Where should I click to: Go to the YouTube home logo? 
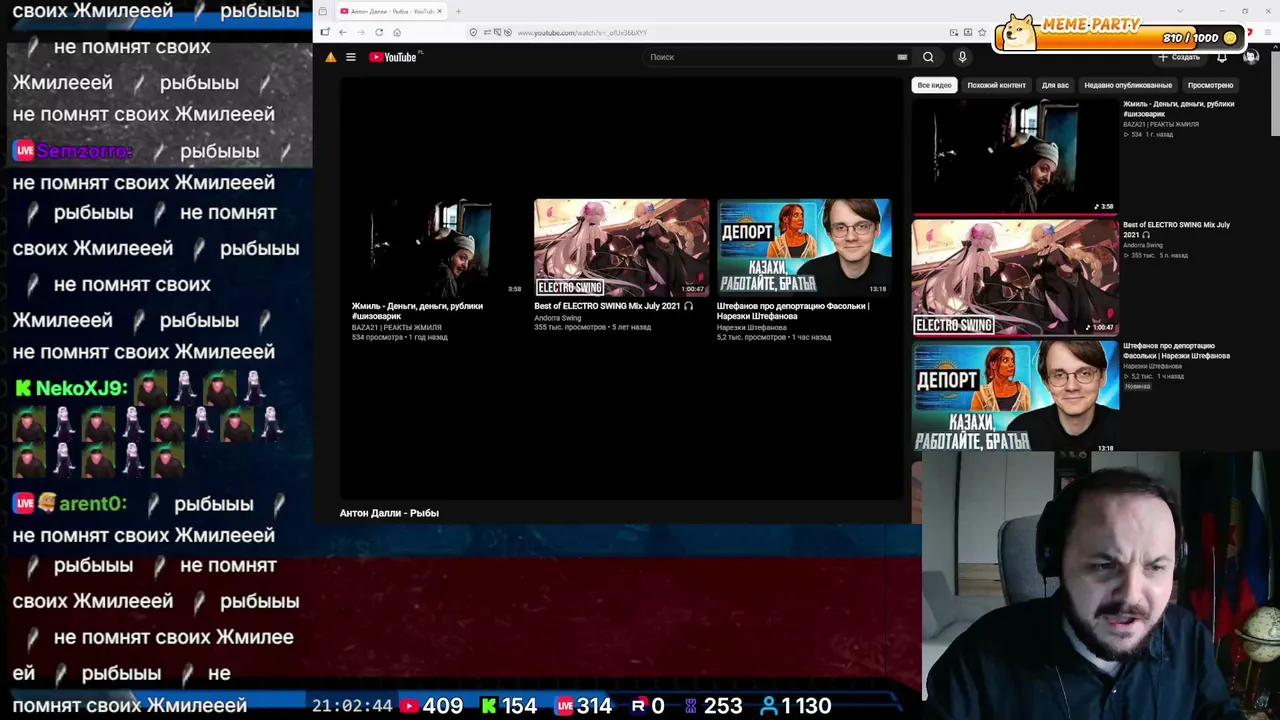point(393,57)
